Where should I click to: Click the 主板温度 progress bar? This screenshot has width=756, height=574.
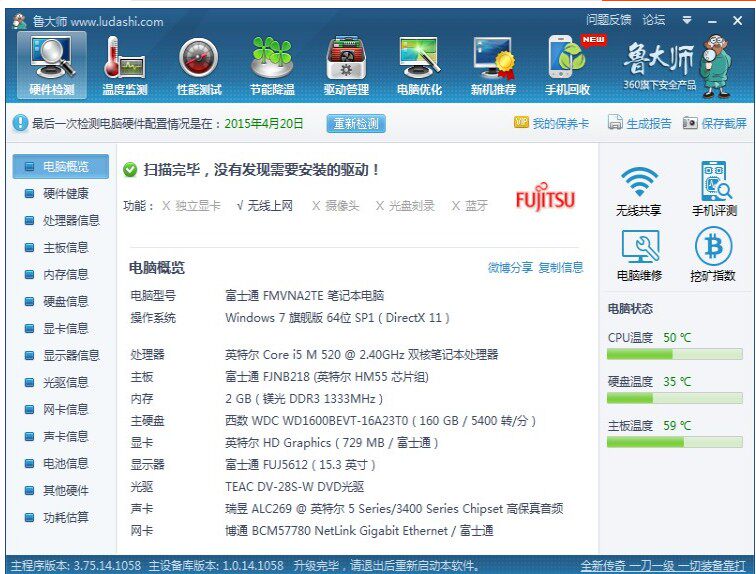click(675, 442)
